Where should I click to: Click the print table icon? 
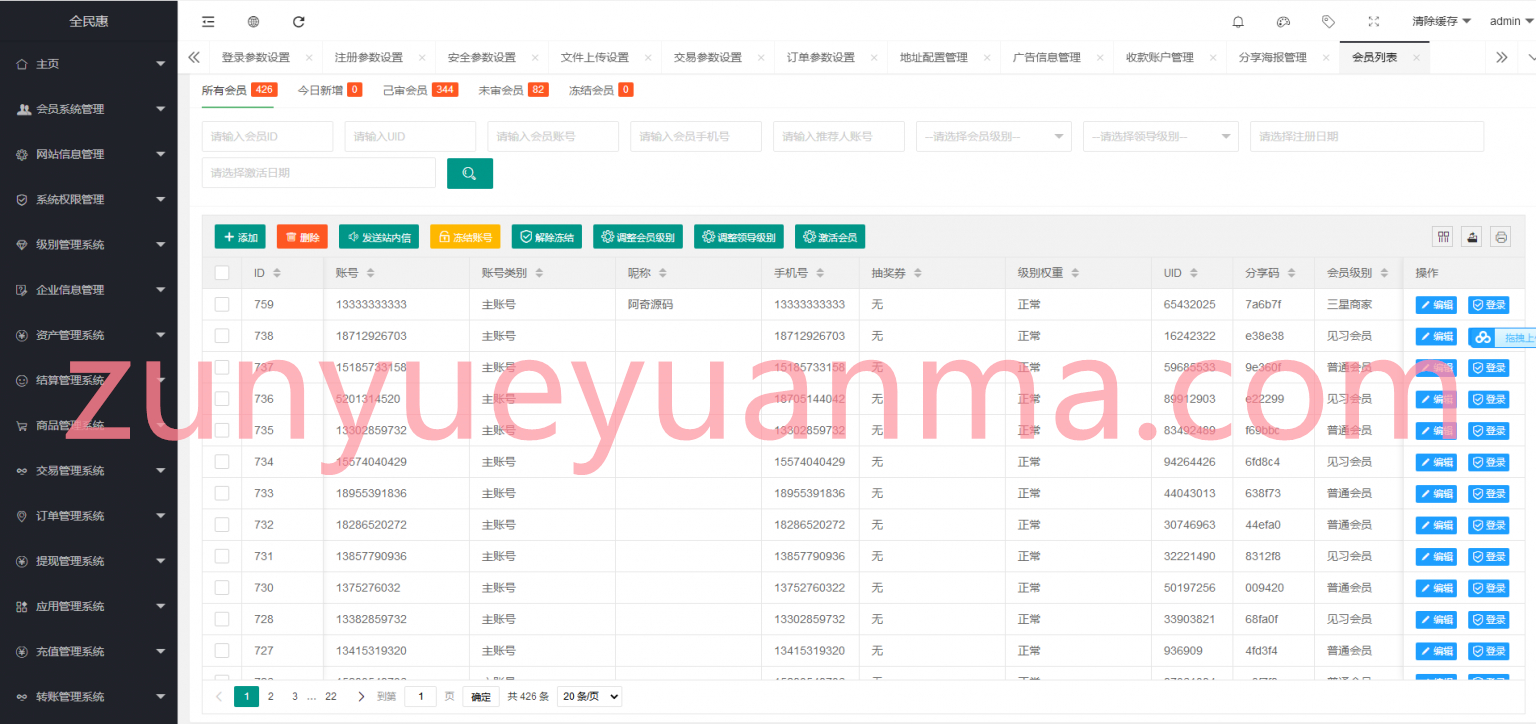coord(1500,237)
